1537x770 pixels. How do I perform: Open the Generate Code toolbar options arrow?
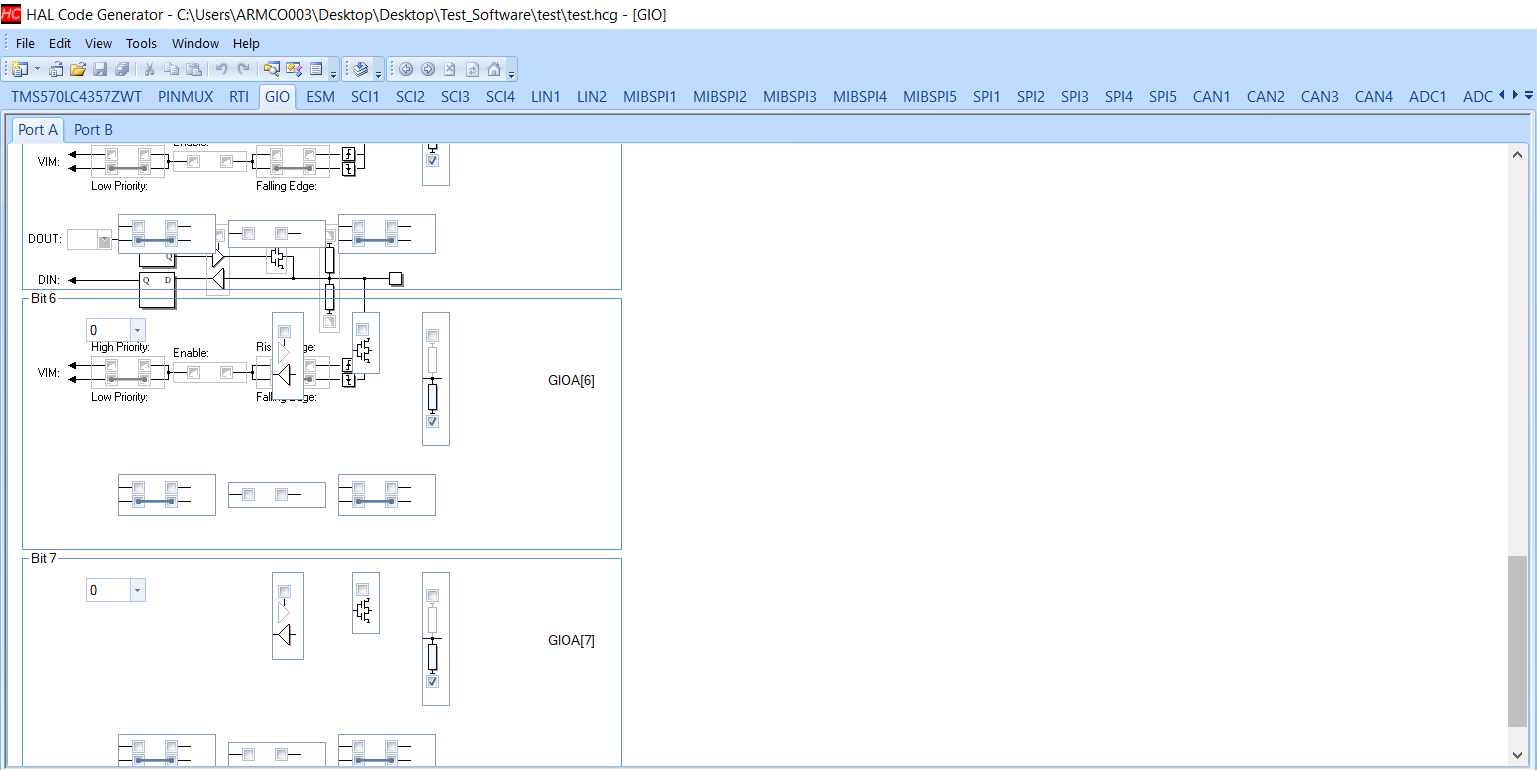pos(378,71)
